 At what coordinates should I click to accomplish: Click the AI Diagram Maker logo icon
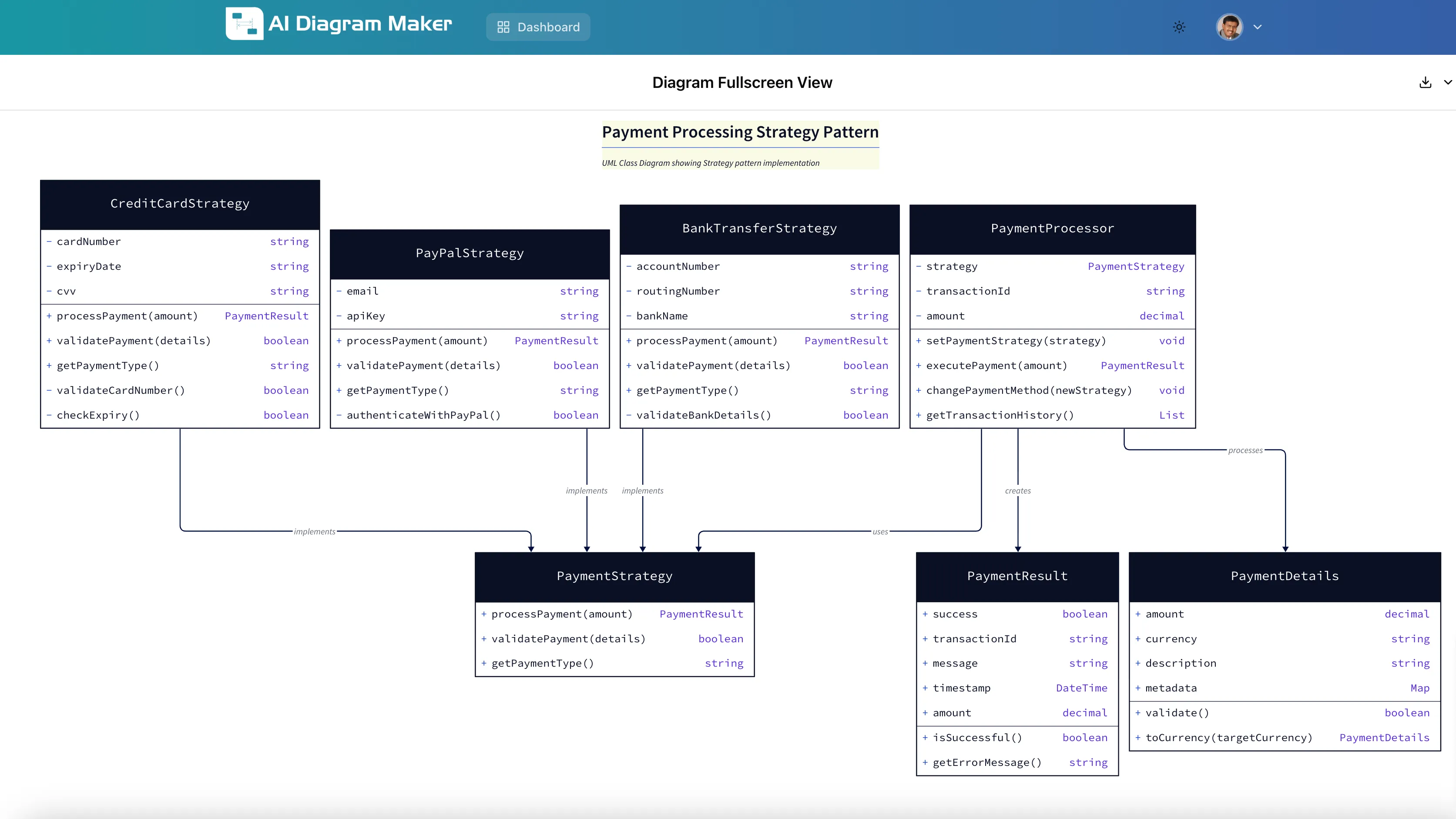[x=245, y=23]
